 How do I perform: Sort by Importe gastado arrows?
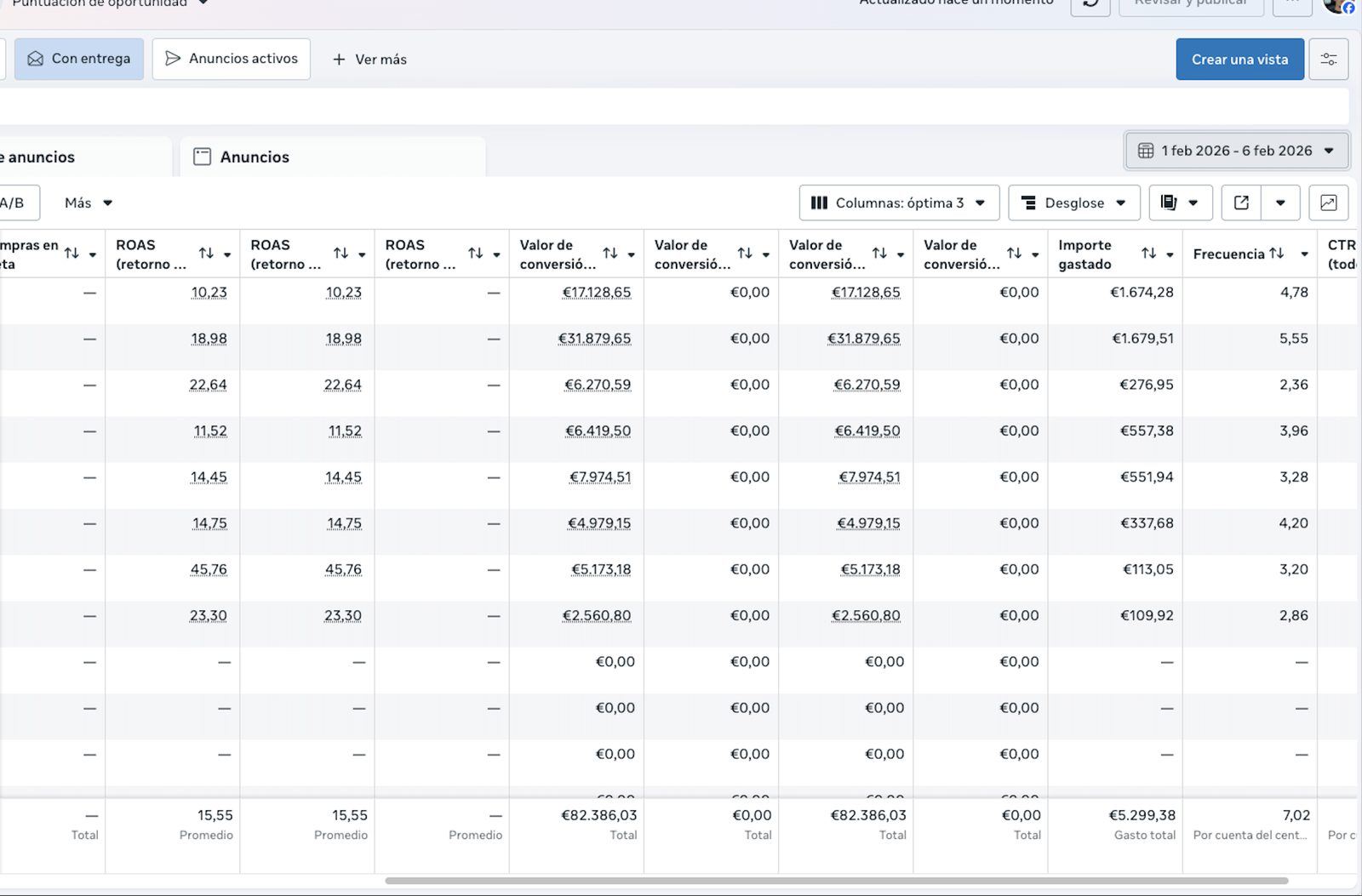click(x=1148, y=254)
